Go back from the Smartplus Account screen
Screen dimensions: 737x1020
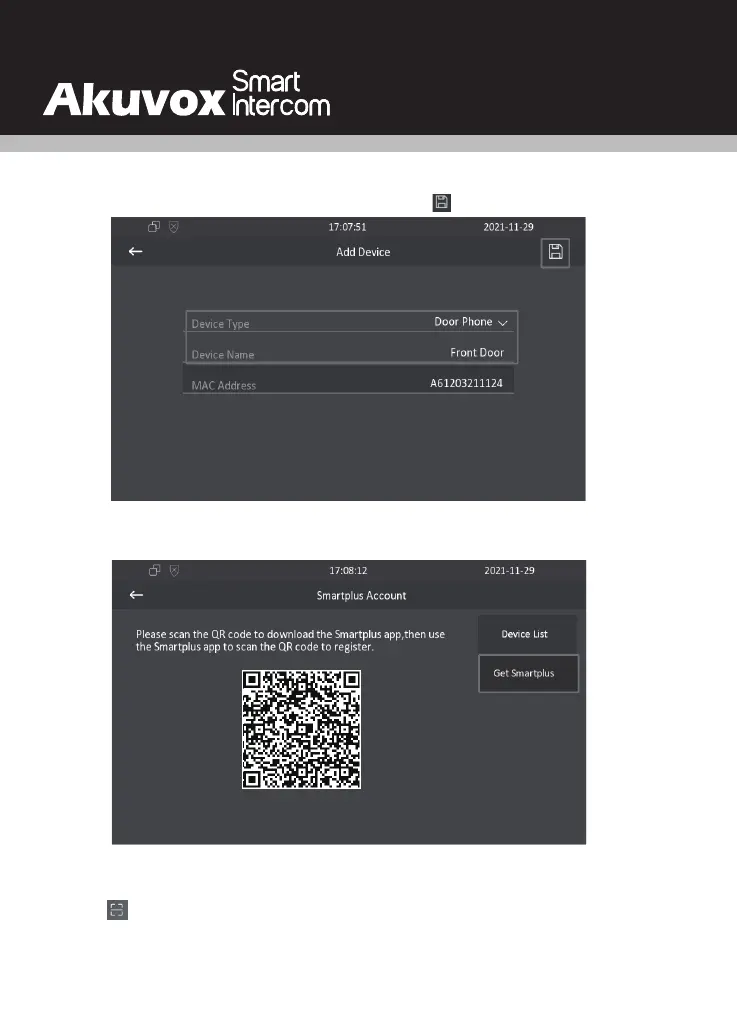point(136,595)
